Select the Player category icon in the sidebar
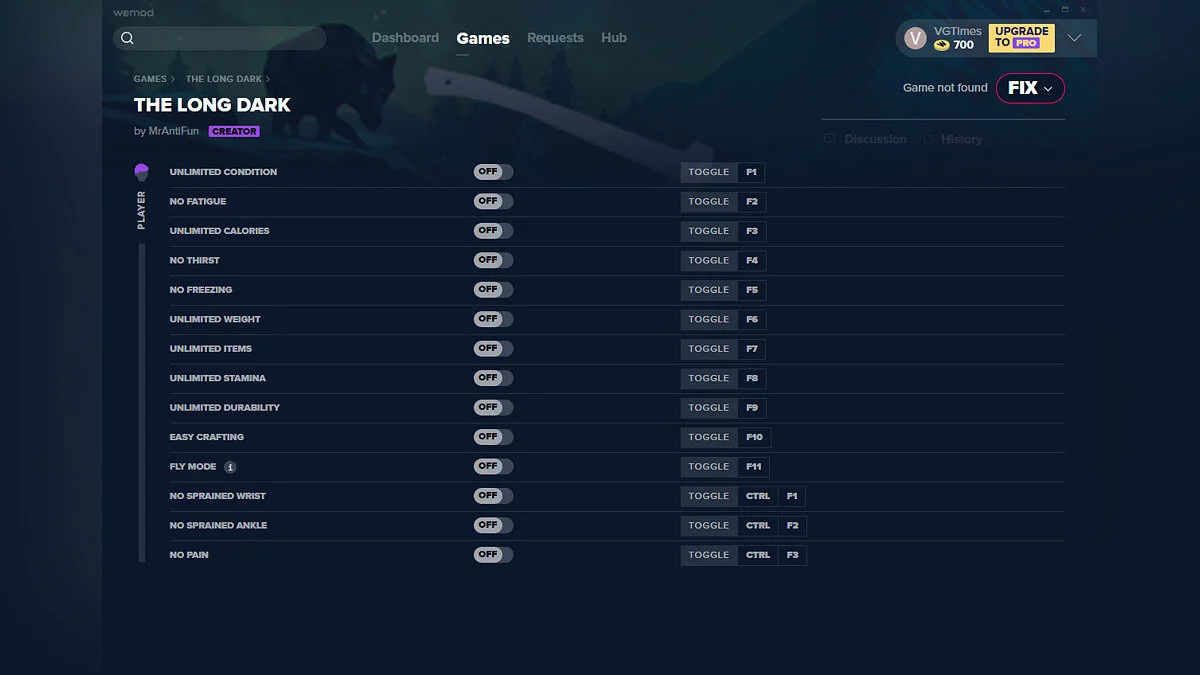Image resolution: width=1200 pixels, height=675 pixels. (x=140, y=171)
